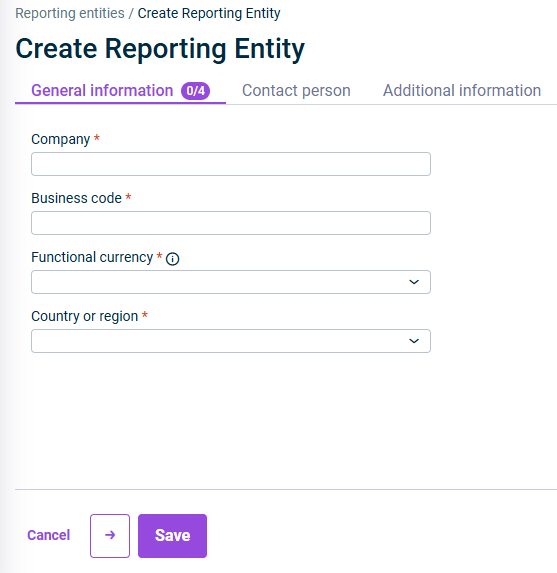Go back to Reporting entities breadcrumb
Screen dimensions: 557x573
[70, 13]
